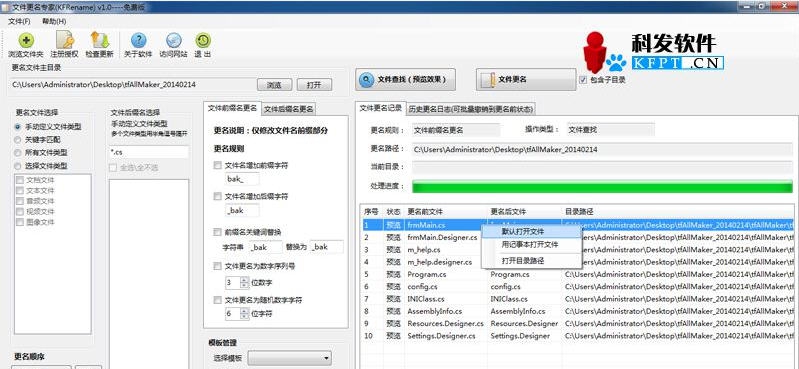Toggle Select All/None (全选\全不选) checkbox
Screen dimensions: 799x369
tap(113, 167)
